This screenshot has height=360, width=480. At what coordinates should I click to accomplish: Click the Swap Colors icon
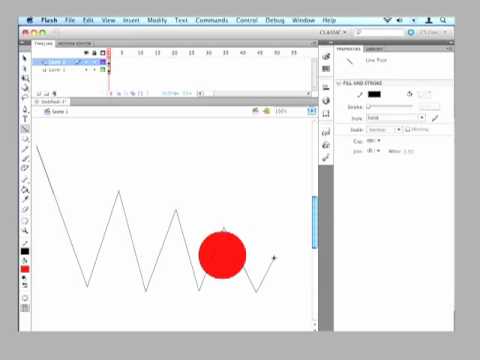tap(25, 285)
